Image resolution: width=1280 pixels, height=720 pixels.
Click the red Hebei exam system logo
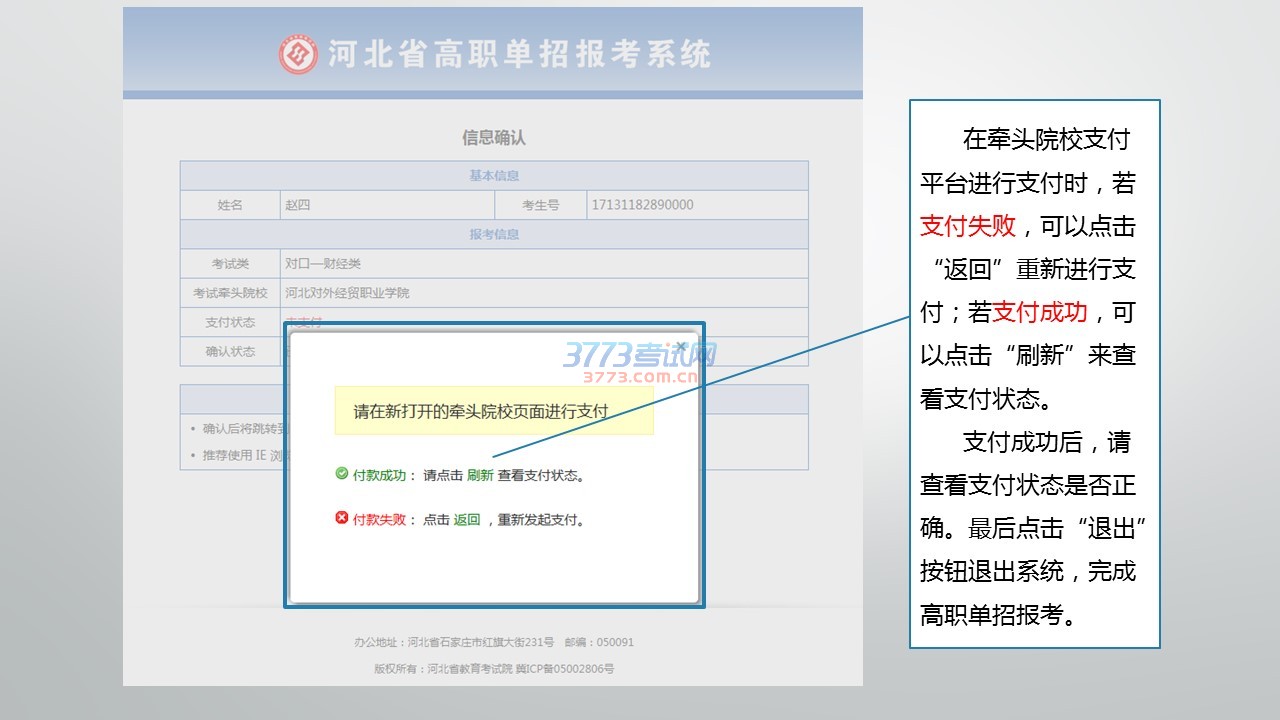click(x=298, y=54)
